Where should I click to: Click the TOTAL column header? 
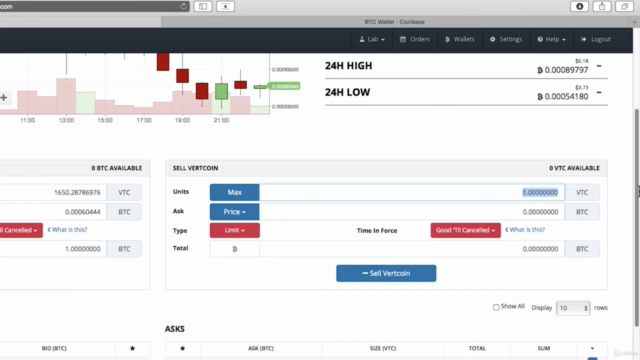(x=477, y=348)
